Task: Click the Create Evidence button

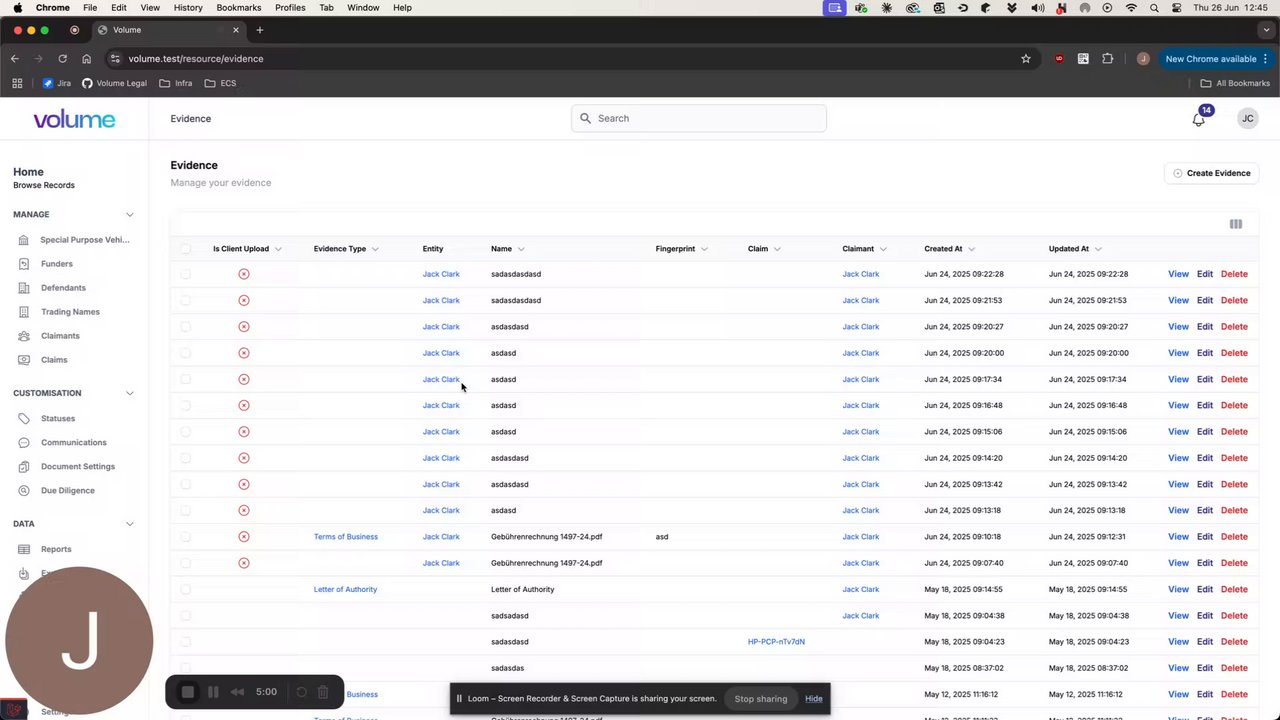Action: [x=1211, y=174]
